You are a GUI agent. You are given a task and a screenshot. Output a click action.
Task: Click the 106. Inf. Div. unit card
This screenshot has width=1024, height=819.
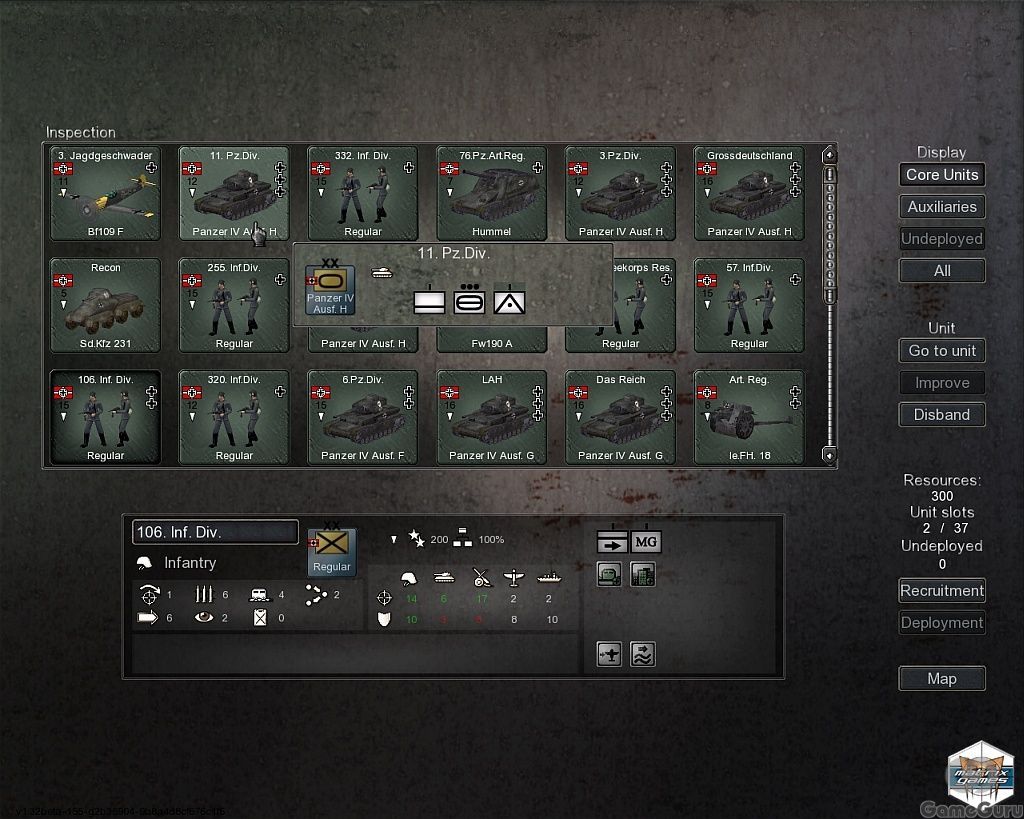(x=105, y=417)
